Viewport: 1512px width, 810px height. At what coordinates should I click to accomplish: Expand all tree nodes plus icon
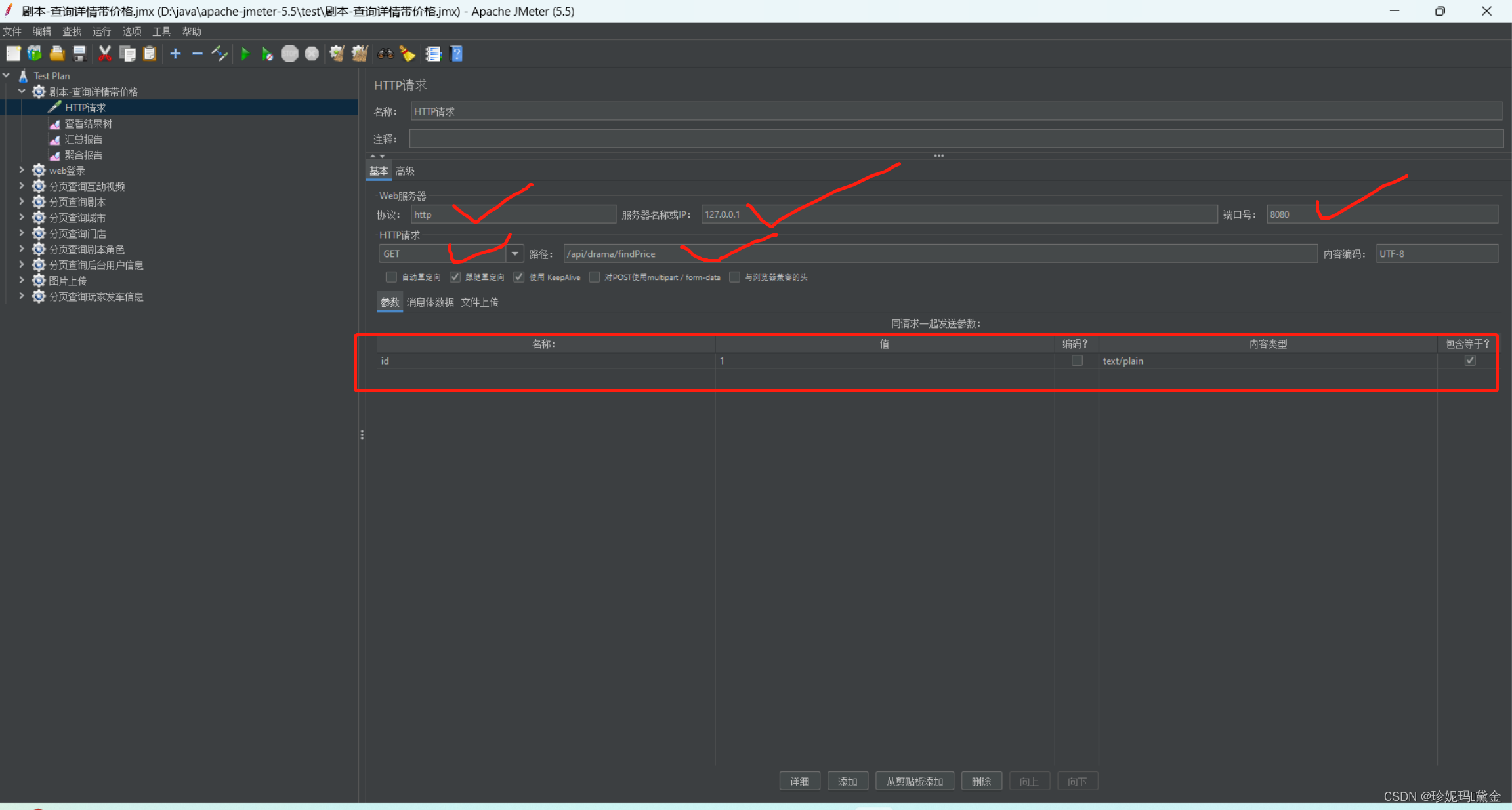(x=175, y=54)
